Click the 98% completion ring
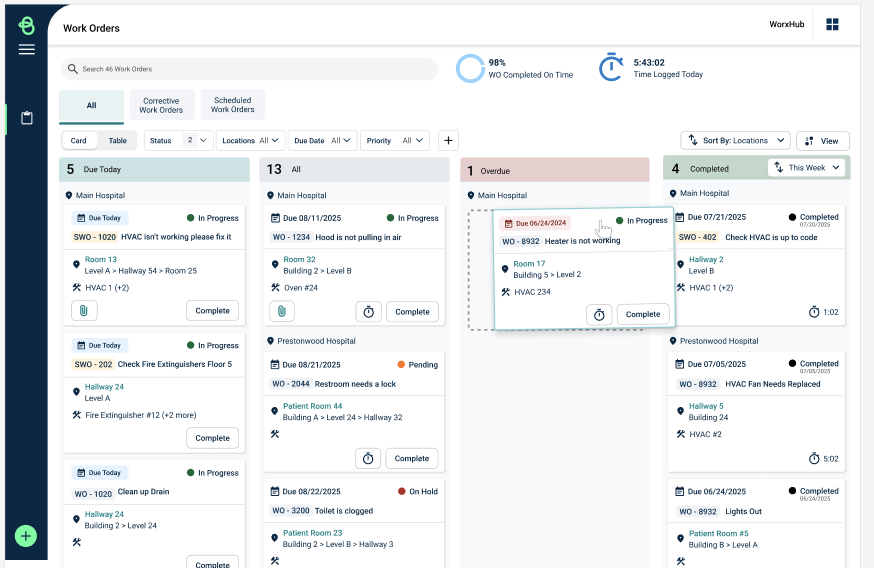Image resolution: width=874 pixels, height=568 pixels. [x=470, y=68]
